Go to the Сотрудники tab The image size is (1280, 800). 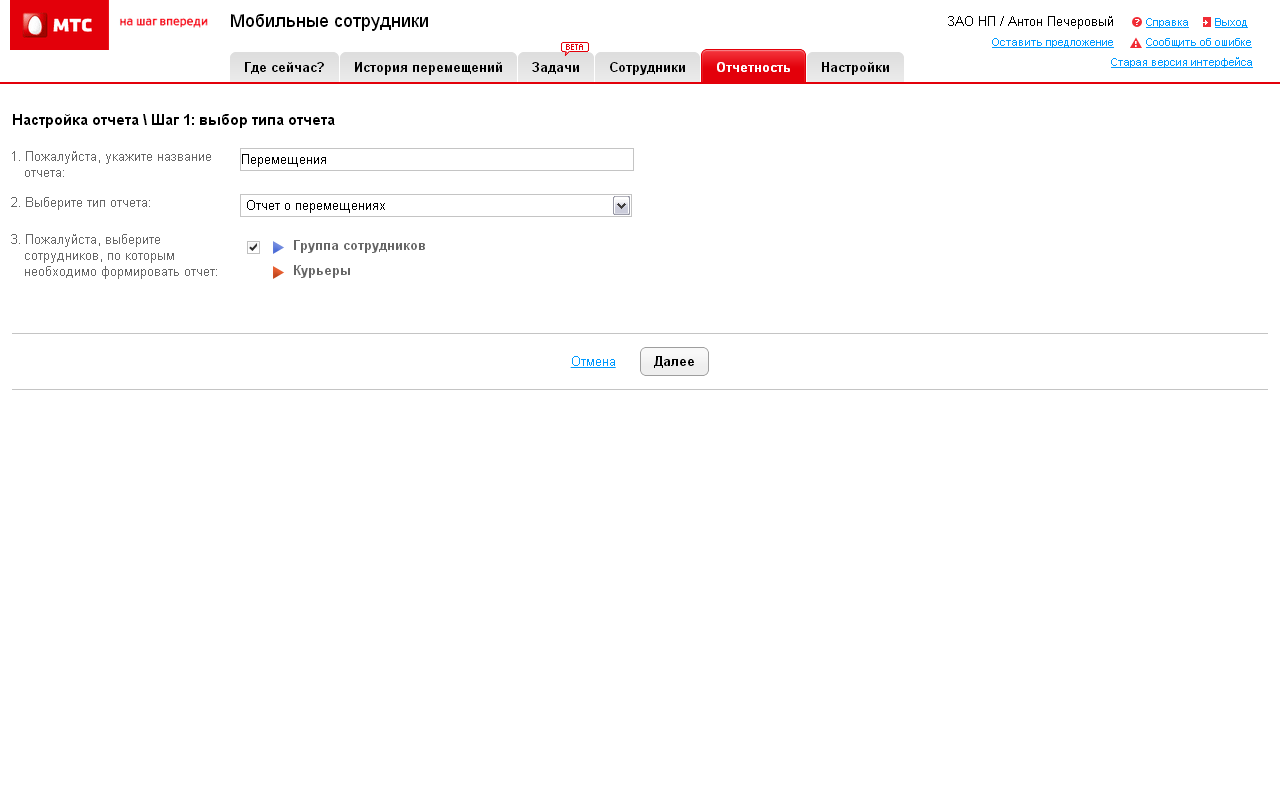647,68
